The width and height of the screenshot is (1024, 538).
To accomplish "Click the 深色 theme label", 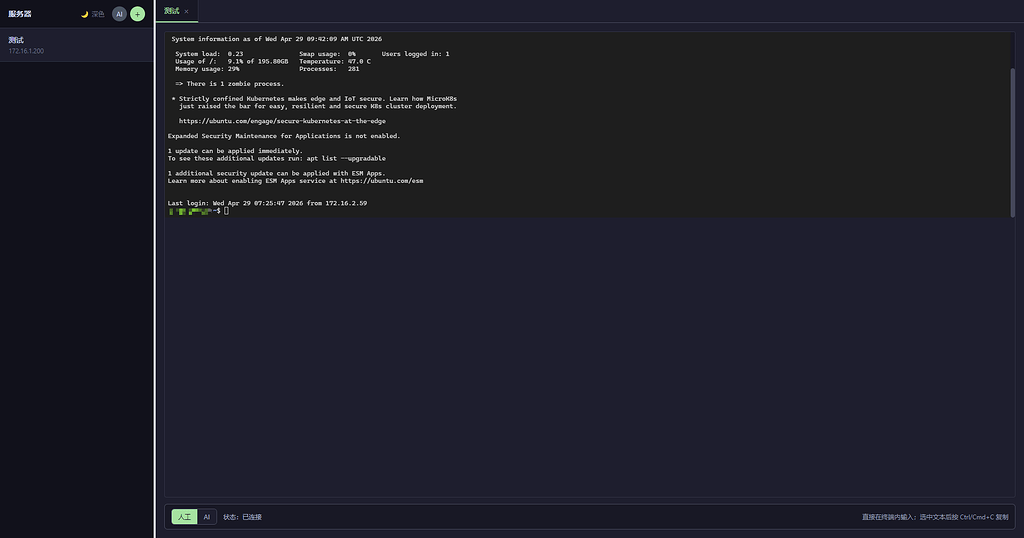I will (98, 14).
